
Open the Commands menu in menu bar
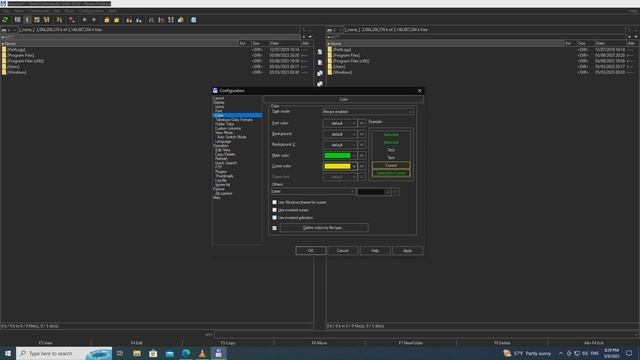(x=39, y=11)
